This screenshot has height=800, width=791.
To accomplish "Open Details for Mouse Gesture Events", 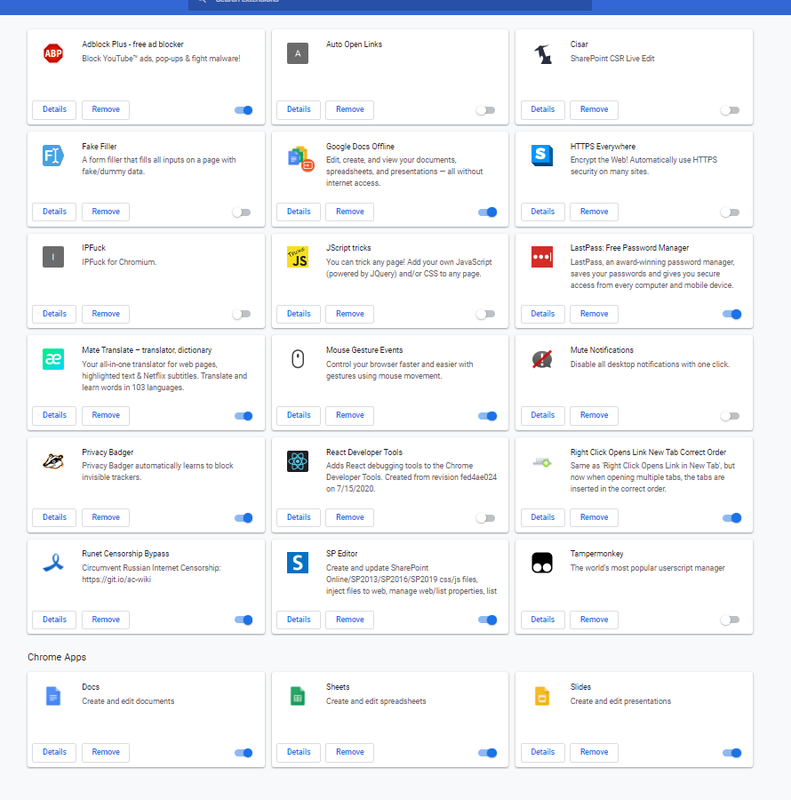I will 299,415.
